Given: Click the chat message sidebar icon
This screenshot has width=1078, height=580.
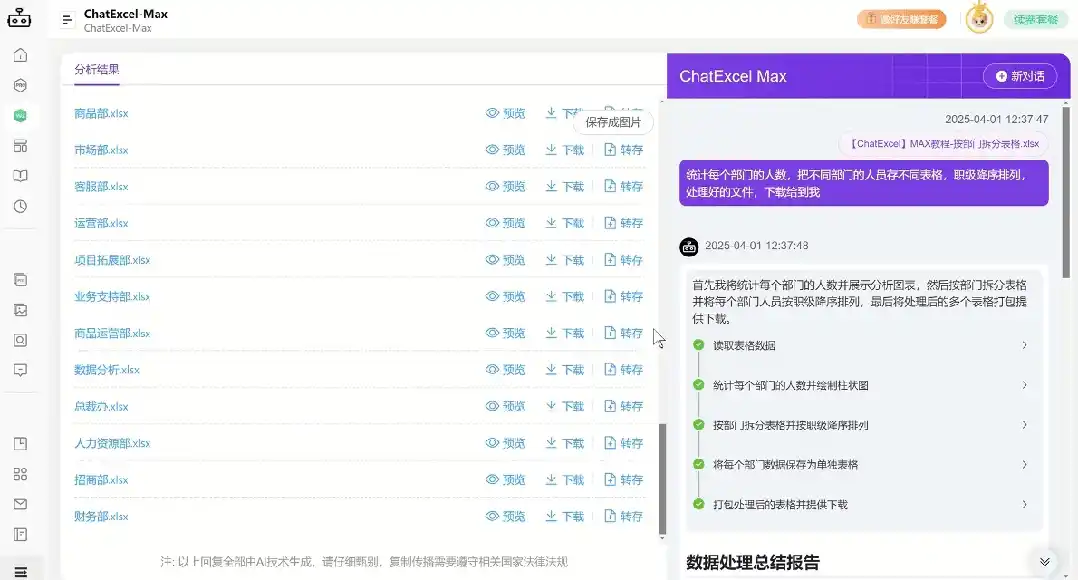Looking at the screenshot, I should (x=21, y=370).
